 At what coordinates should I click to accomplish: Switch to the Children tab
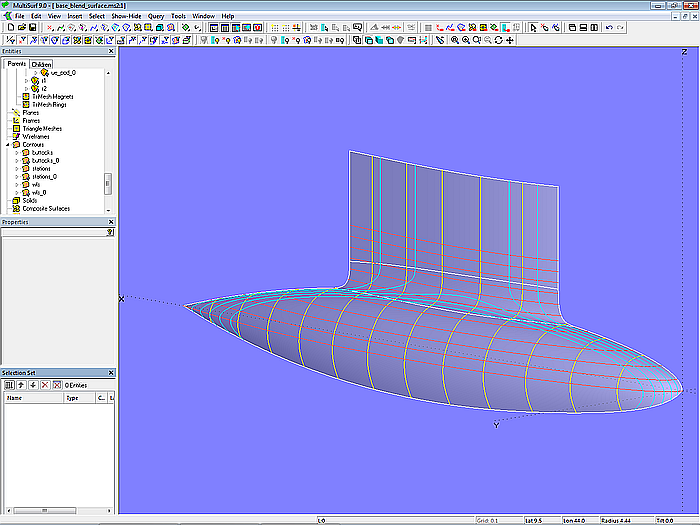coord(41,64)
